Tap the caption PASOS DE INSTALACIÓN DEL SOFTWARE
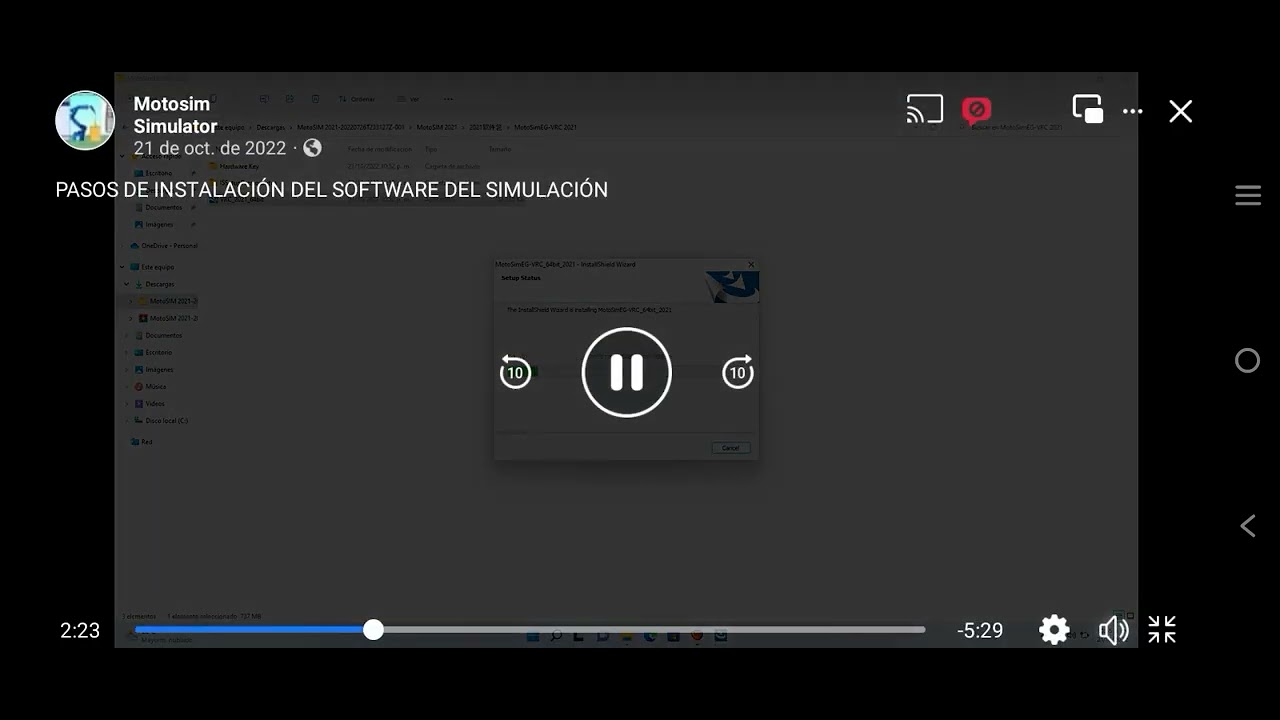 click(332, 190)
